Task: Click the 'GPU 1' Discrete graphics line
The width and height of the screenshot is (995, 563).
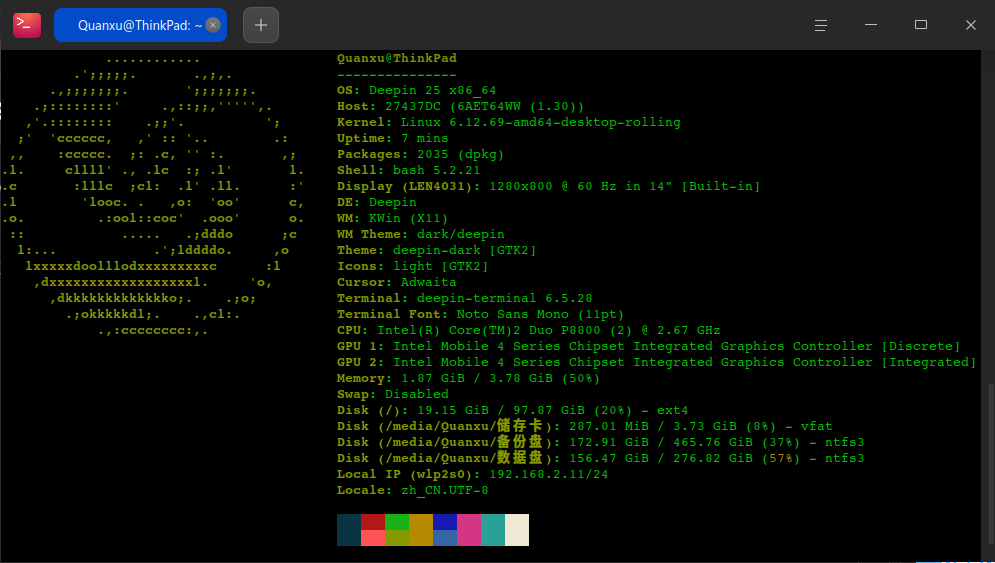Action: [649, 346]
